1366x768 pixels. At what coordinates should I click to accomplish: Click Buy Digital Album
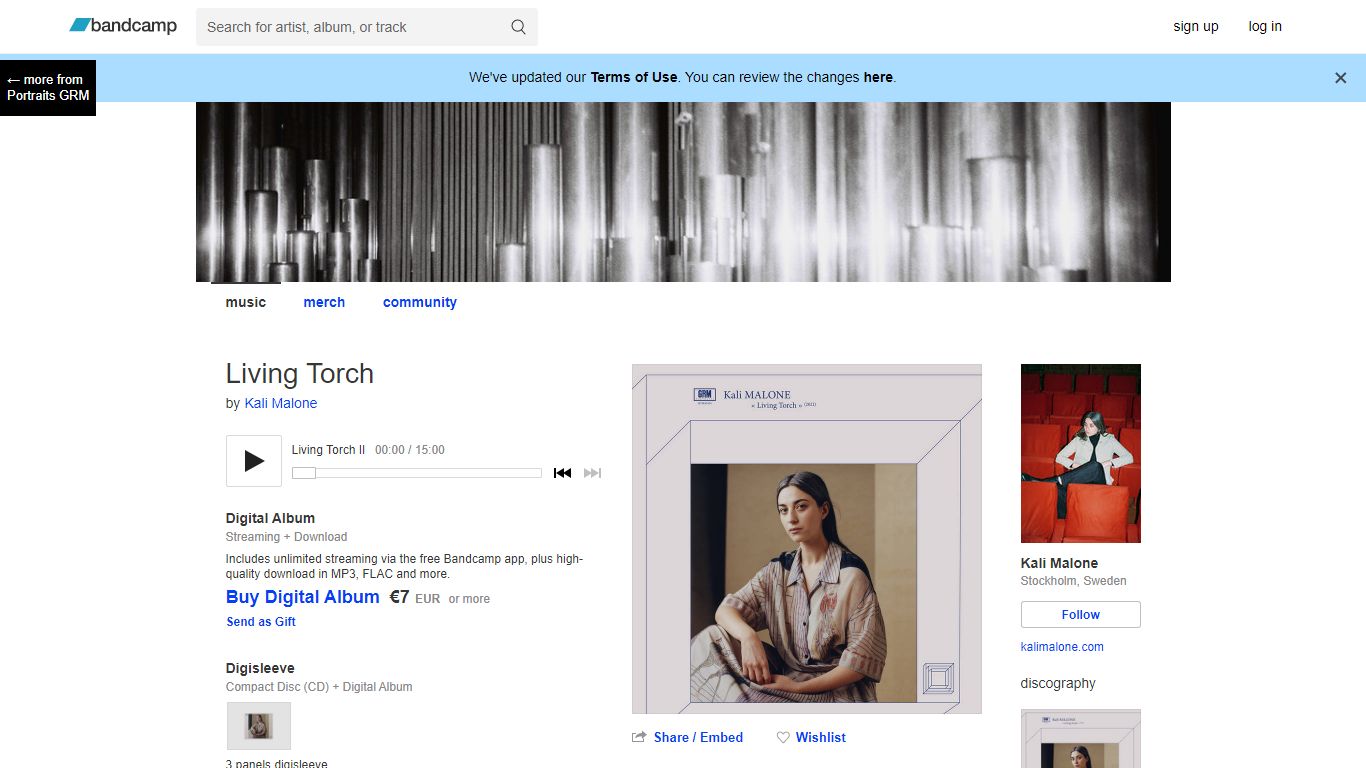tap(303, 597)
